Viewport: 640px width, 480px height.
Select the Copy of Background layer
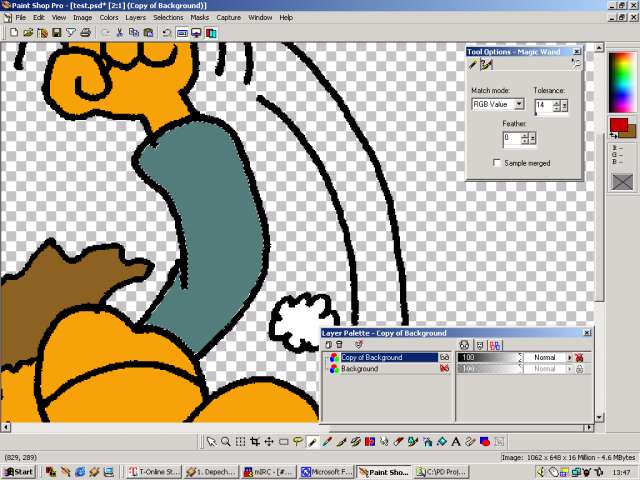tap(389, 357)
